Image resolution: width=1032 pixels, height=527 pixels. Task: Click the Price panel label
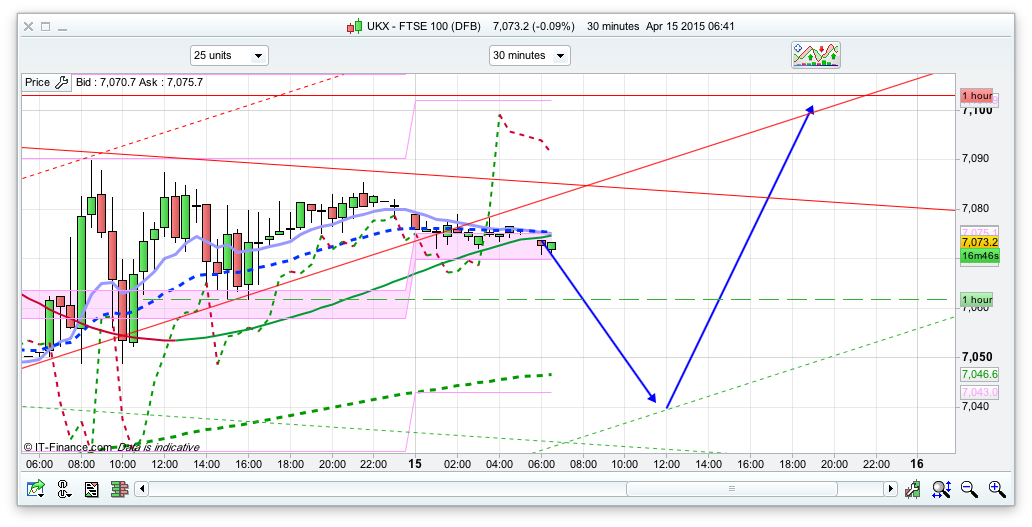pos(37,83)
